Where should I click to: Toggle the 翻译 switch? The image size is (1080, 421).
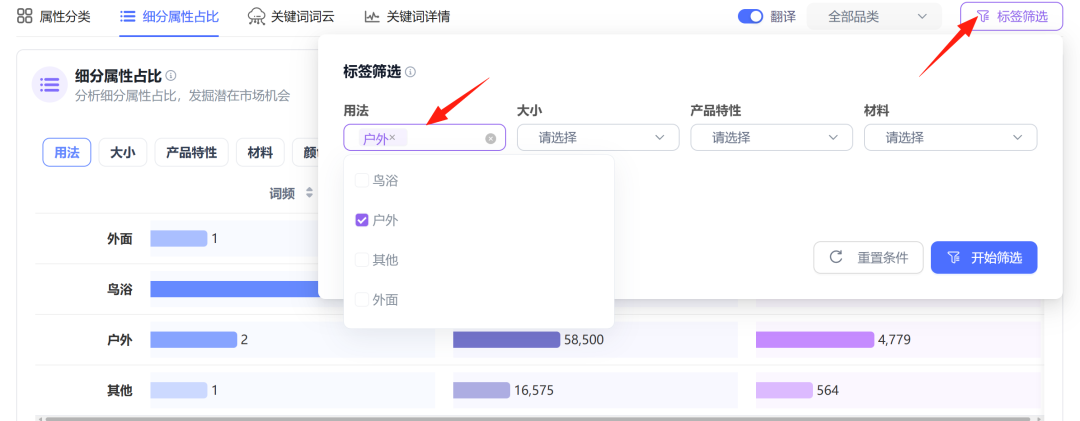750,17
